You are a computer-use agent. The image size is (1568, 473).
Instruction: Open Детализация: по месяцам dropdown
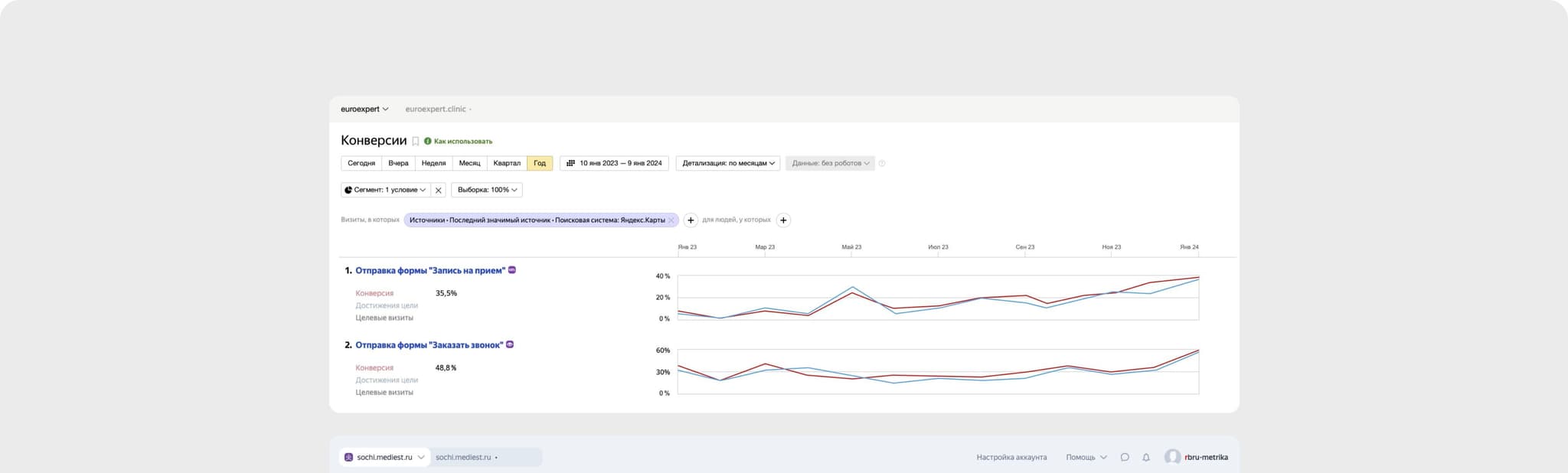(728, 163)
